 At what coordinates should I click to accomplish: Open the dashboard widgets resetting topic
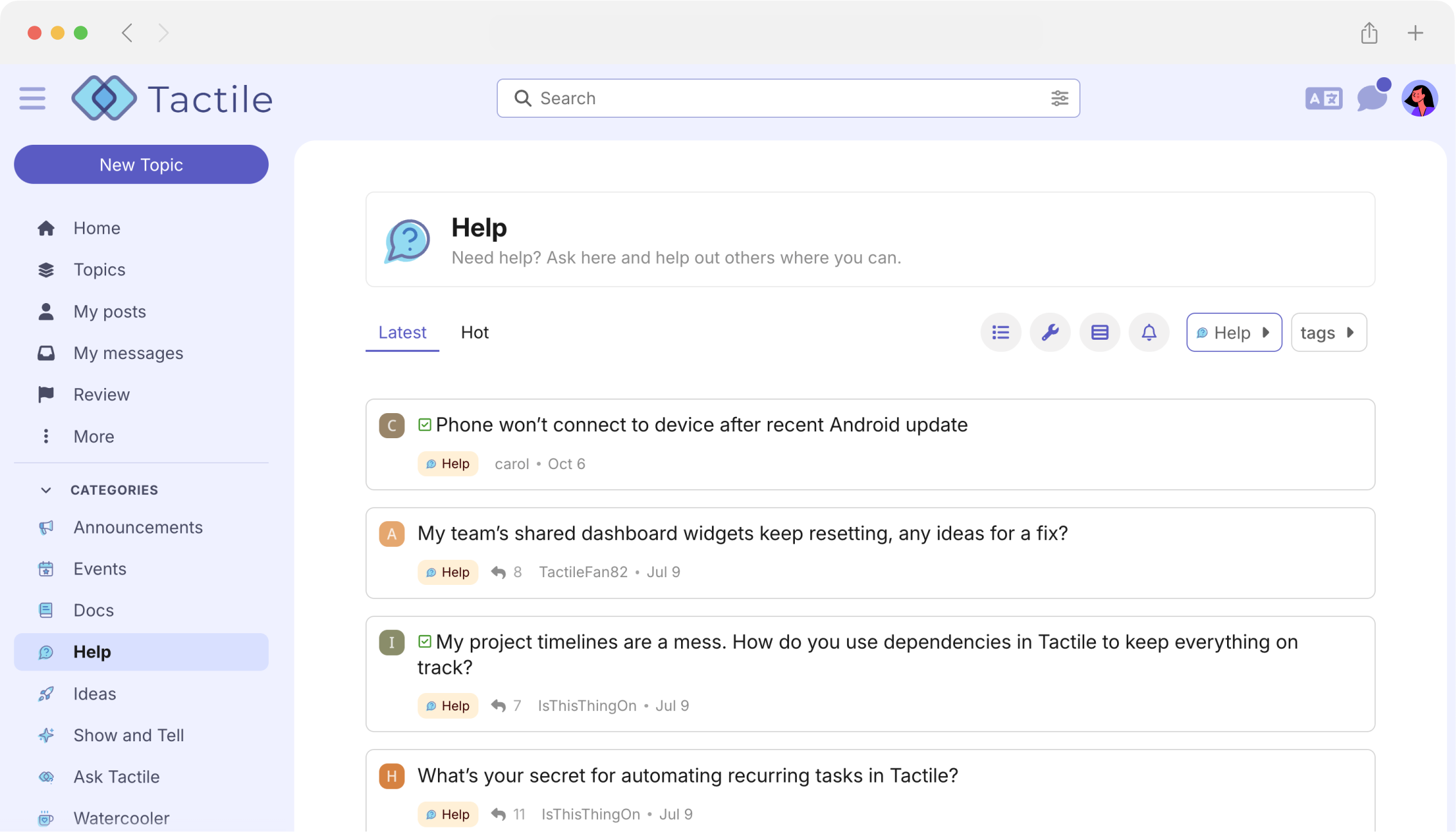[742, 533]
